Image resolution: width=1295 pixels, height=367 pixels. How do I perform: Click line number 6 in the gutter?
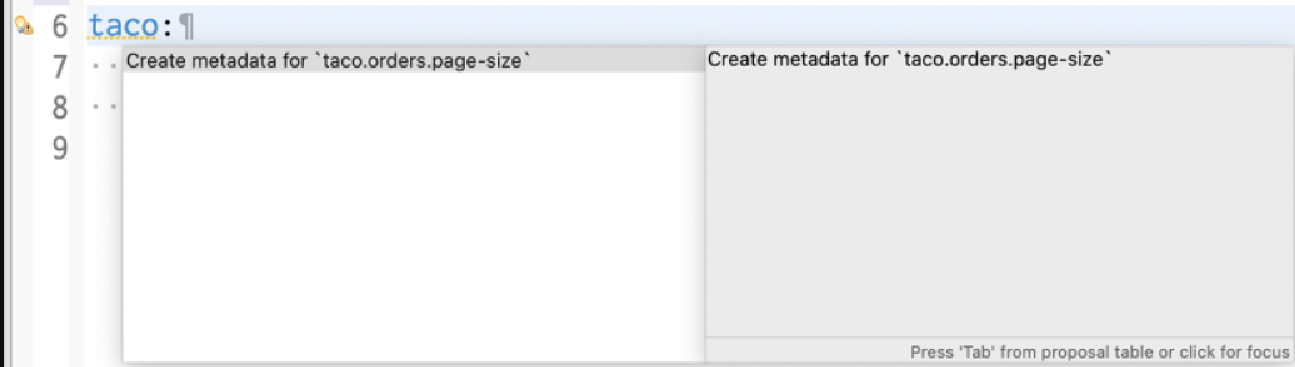[60, 26]
